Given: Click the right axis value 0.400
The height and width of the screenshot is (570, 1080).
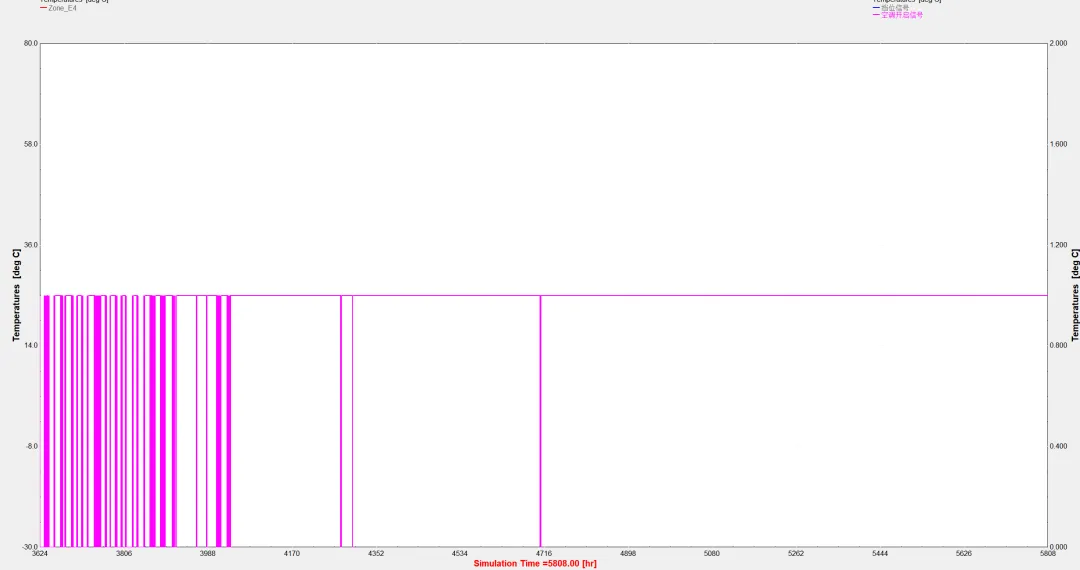Looking at the screenshot, I should 1059,446.
